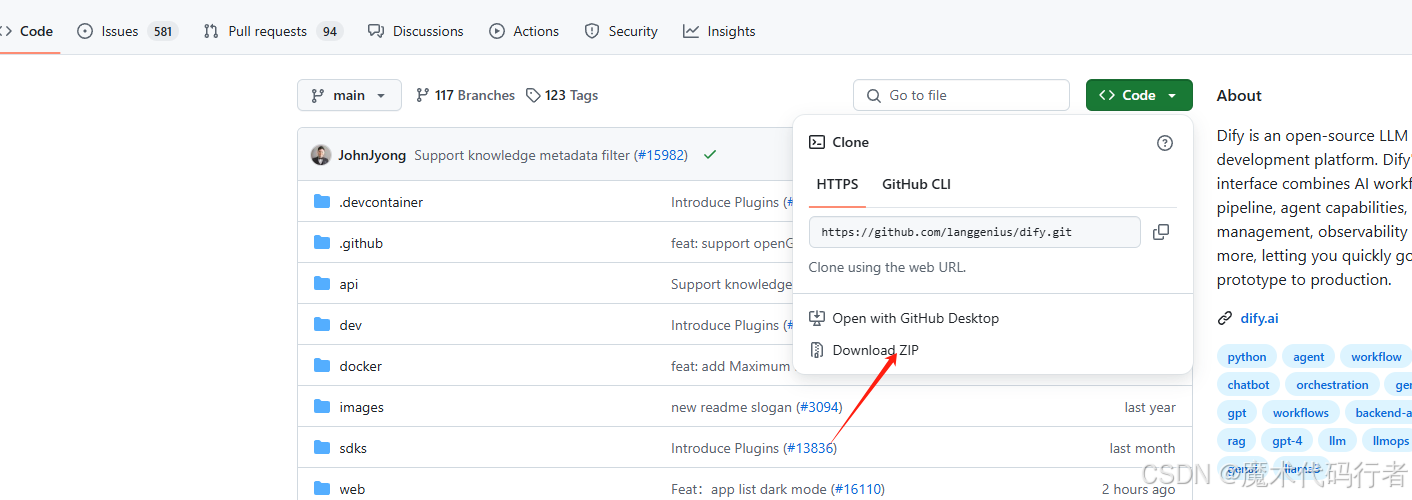Viewport: 1412px width, 500px height.
Task: Select the python topic tag
Action: pos(1247,357)
